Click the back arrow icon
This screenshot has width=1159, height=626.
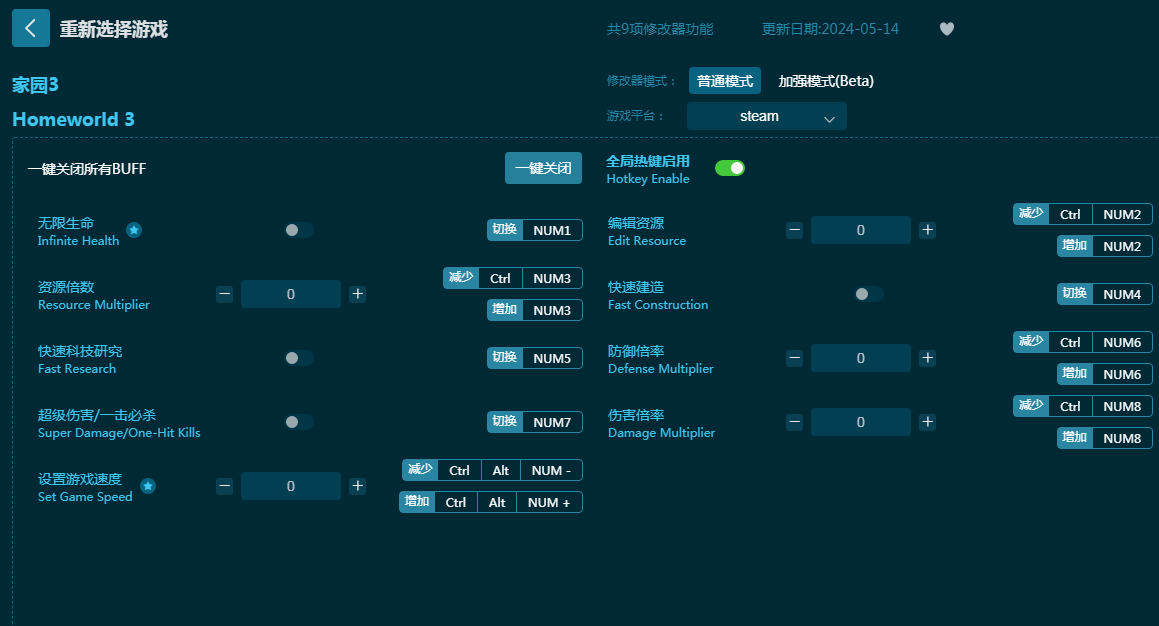tap(31, 28)
